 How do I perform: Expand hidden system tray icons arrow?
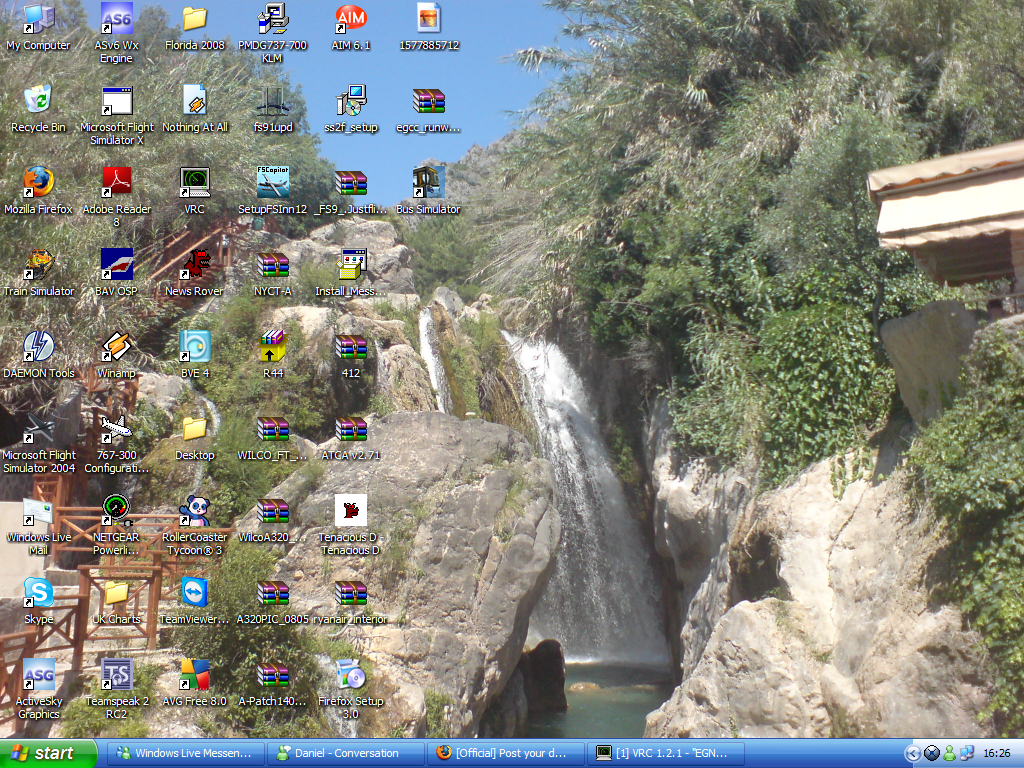point(912,753)
